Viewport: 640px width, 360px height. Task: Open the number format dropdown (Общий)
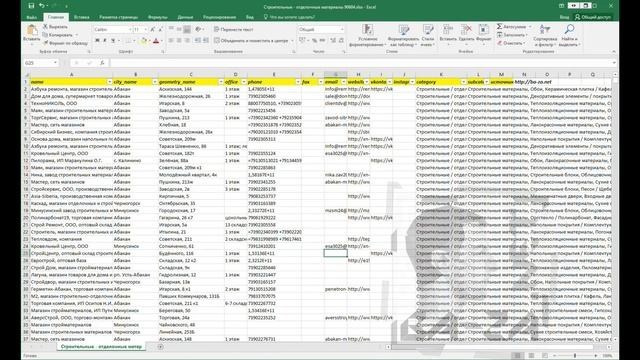point(342,29)
